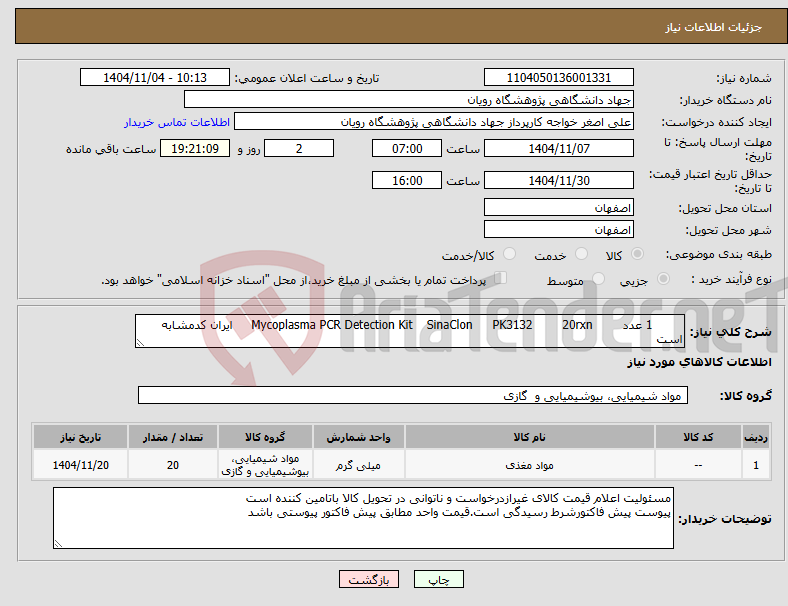Image resolution: width=788 pixels, height=606 pixels.
Task: Click the need date cell 1404/11/20
Action: [80, 465]
